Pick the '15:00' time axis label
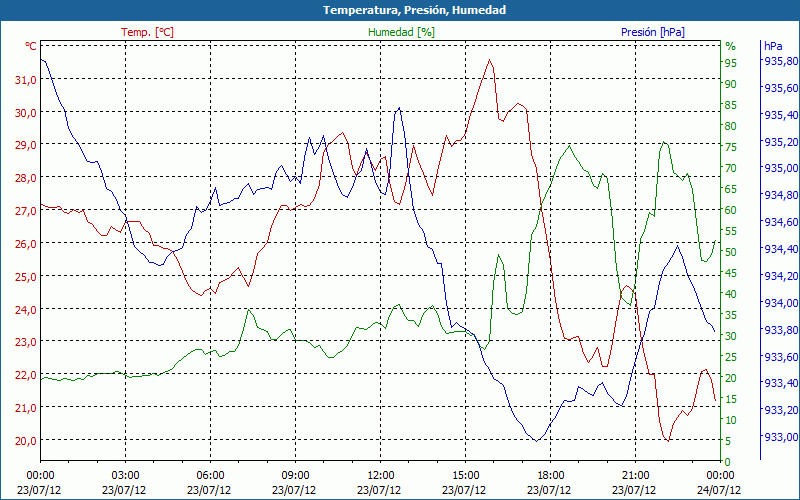The image size is (800, 500). 465,476
